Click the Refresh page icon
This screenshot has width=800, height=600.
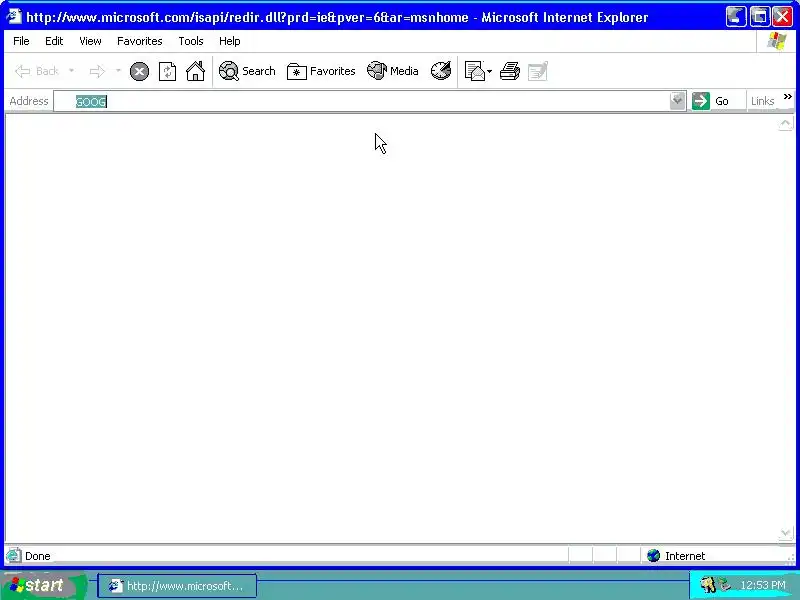tap(167, 71)
